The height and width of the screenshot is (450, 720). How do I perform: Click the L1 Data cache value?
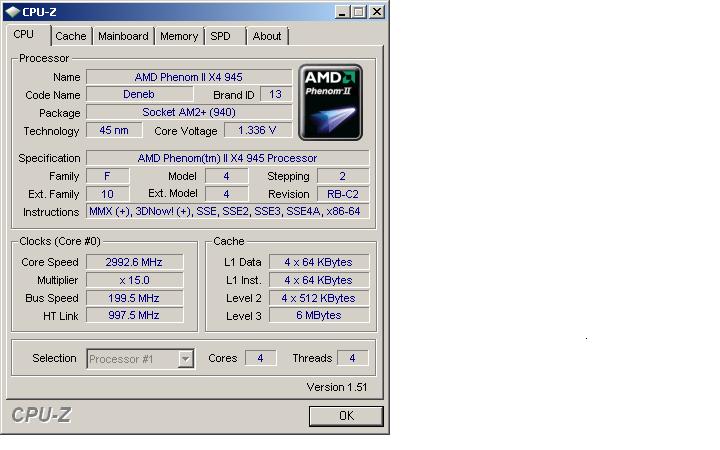319,262
